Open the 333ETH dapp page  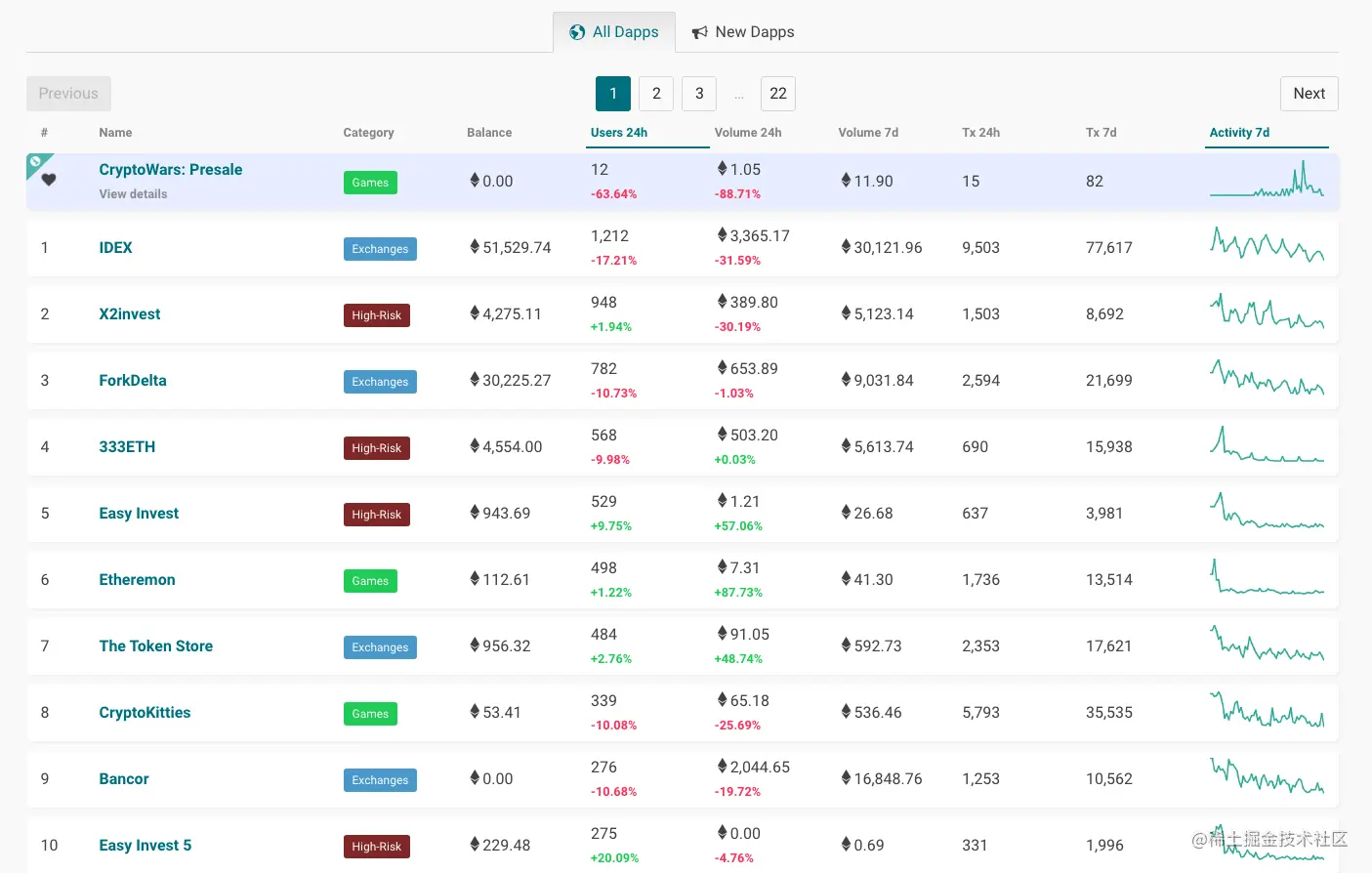click(x=127, y=447)
